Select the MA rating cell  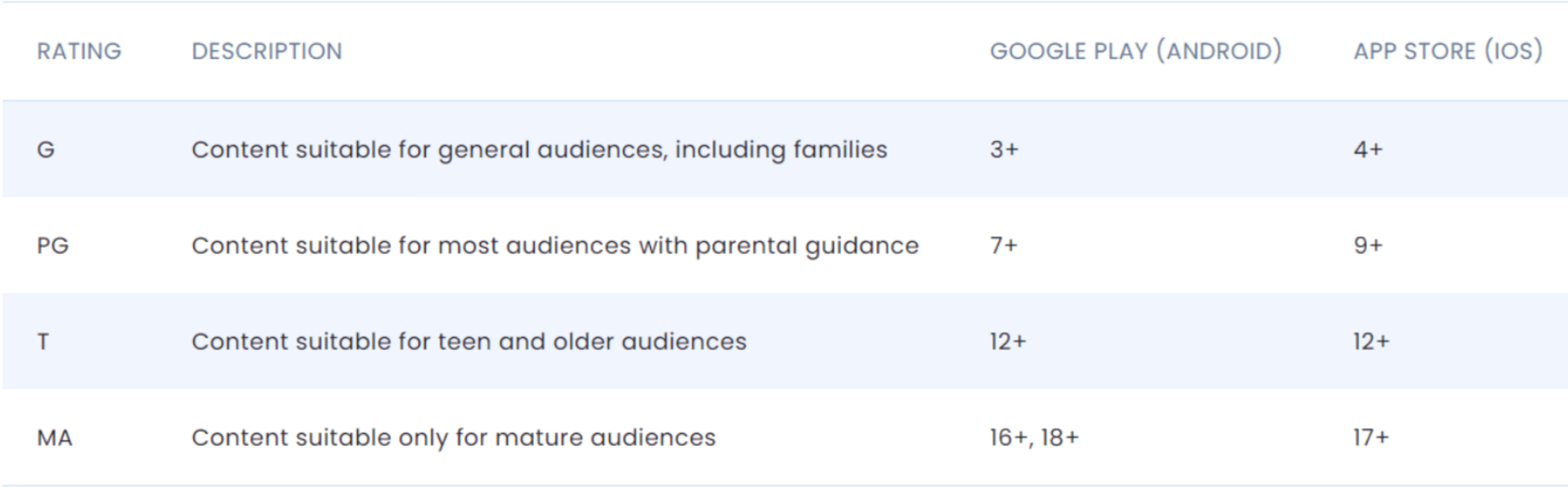pos(55,438)
